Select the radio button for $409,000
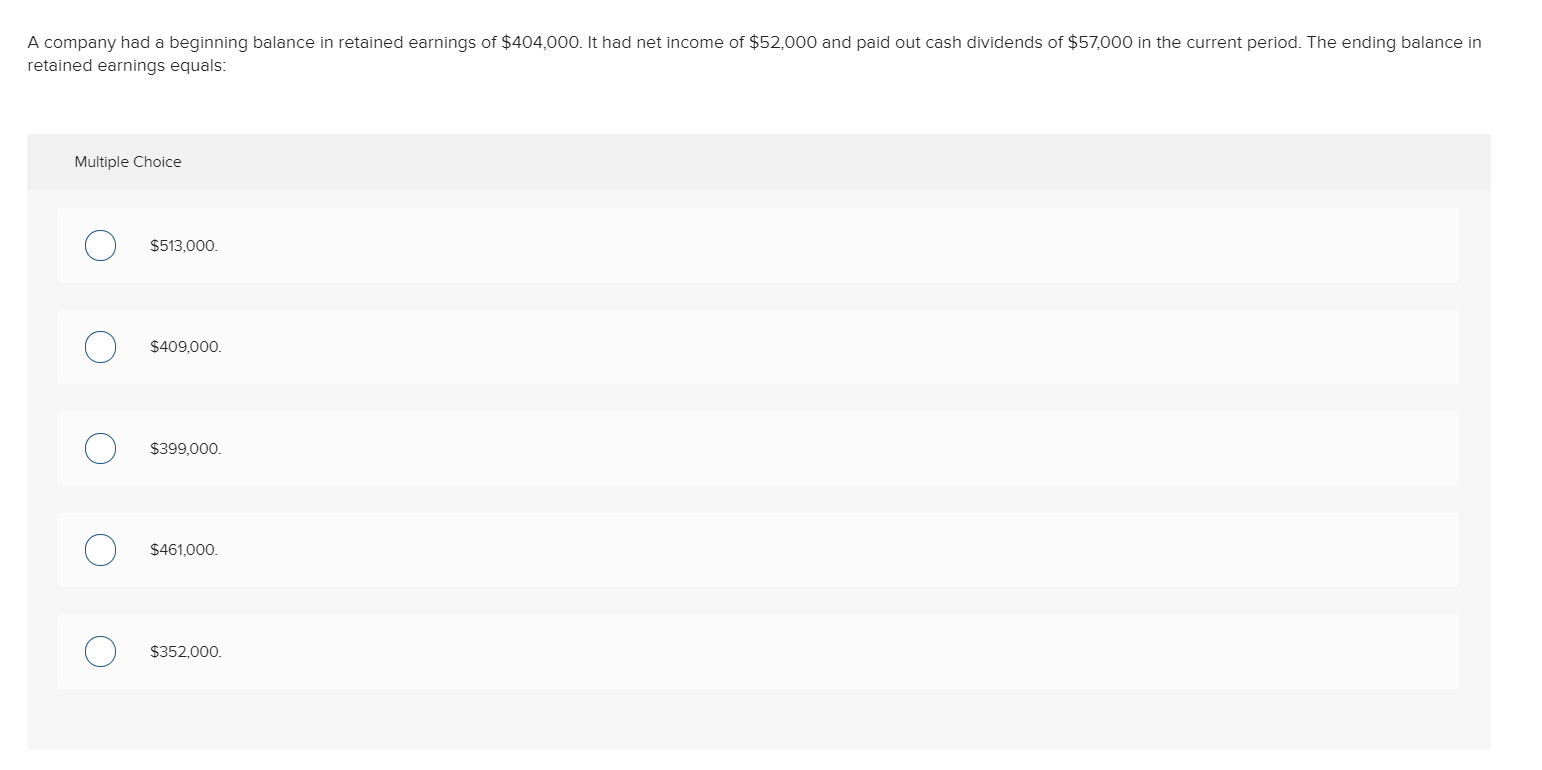Viewport: 1542px width, 770px height. pyautogui.click(x=100, y=347)
